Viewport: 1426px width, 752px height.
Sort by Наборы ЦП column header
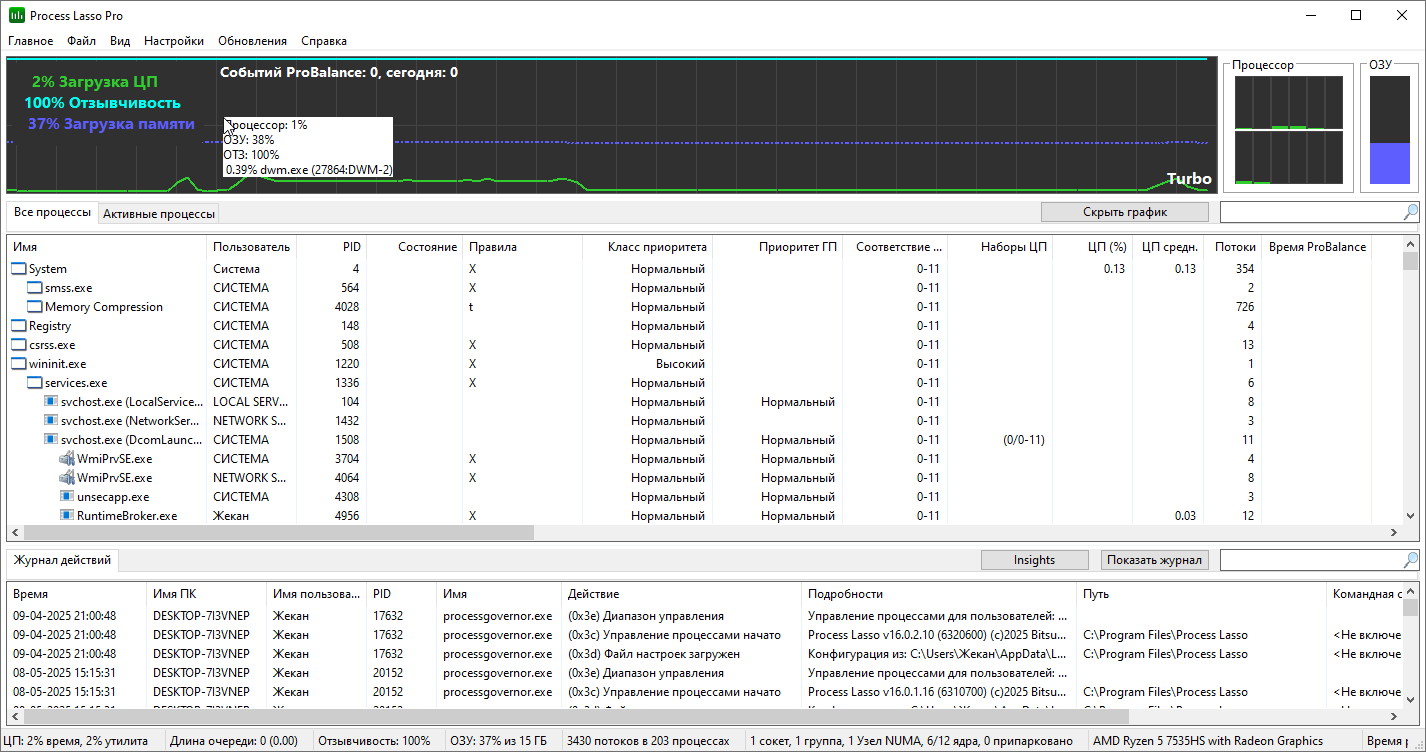tap(999, 247)
